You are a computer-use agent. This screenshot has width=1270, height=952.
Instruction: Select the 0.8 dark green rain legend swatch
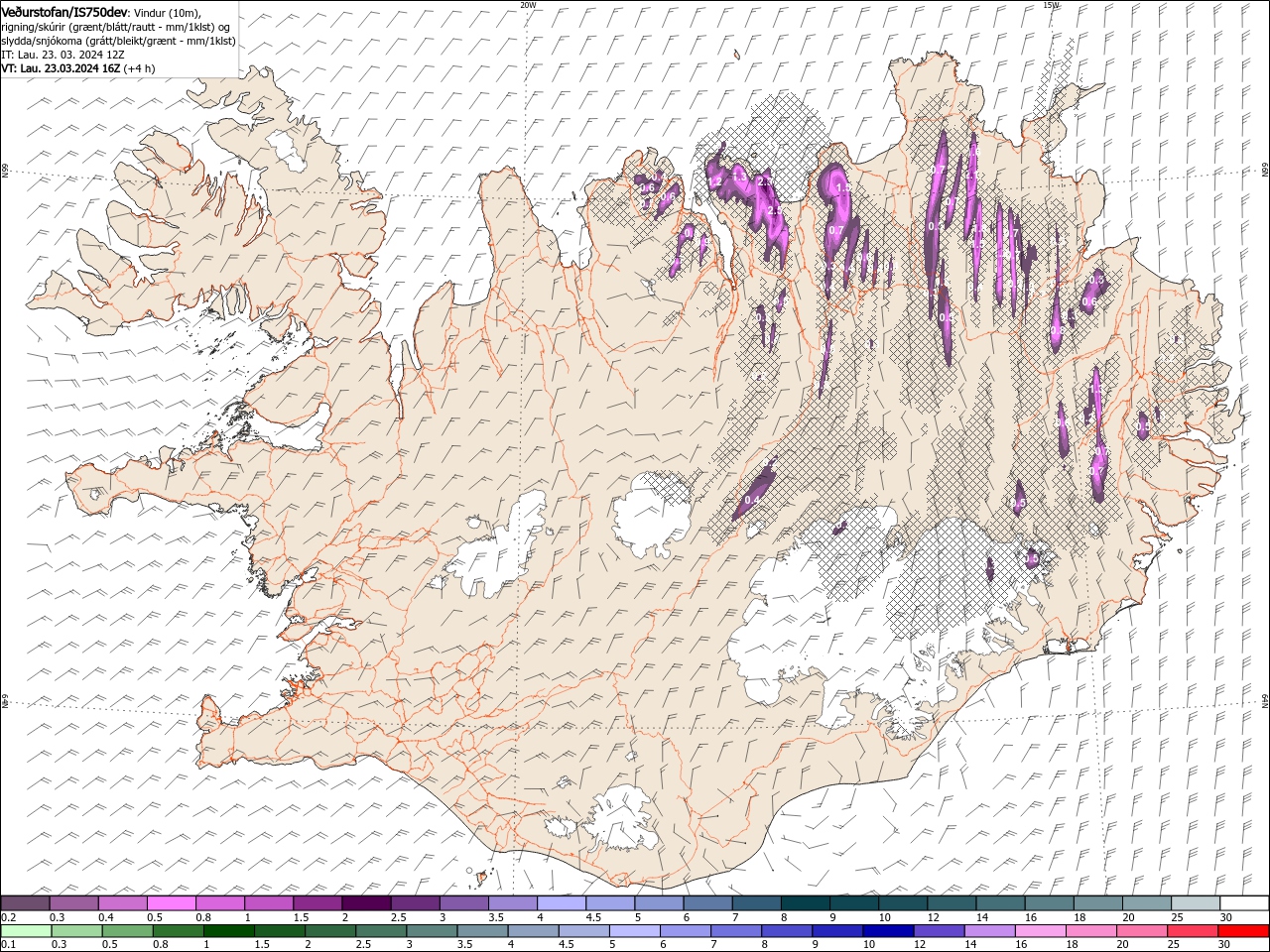[178, 931]
